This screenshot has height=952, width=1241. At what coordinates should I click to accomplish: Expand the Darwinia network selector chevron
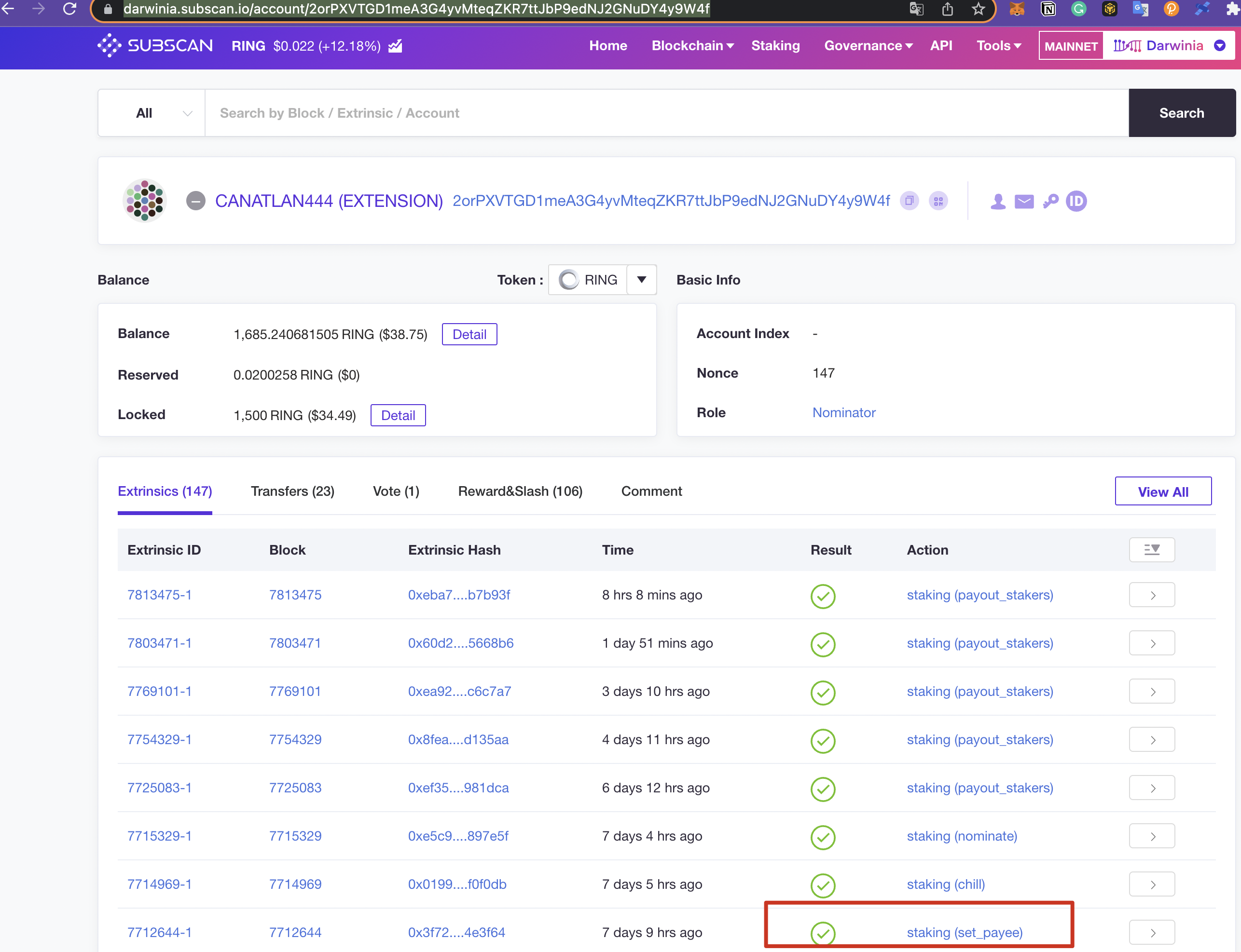pos(1220,45)
